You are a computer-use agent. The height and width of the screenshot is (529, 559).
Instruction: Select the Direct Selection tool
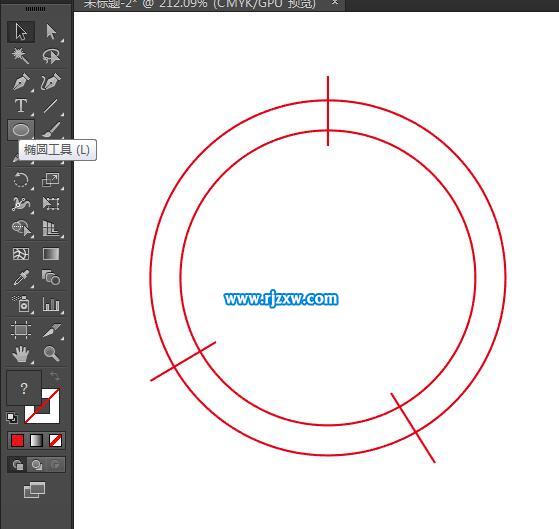pyautogui.click(x=51, y=32)
